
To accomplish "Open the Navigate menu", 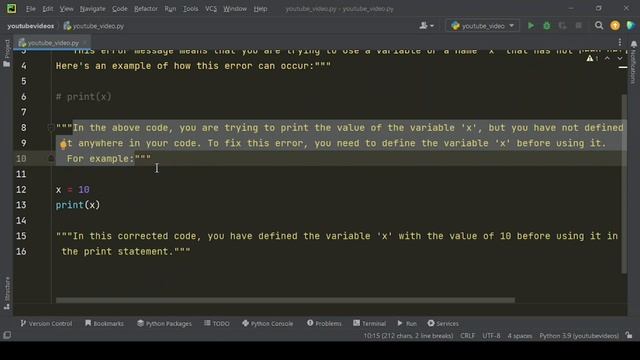I will 92,9.
